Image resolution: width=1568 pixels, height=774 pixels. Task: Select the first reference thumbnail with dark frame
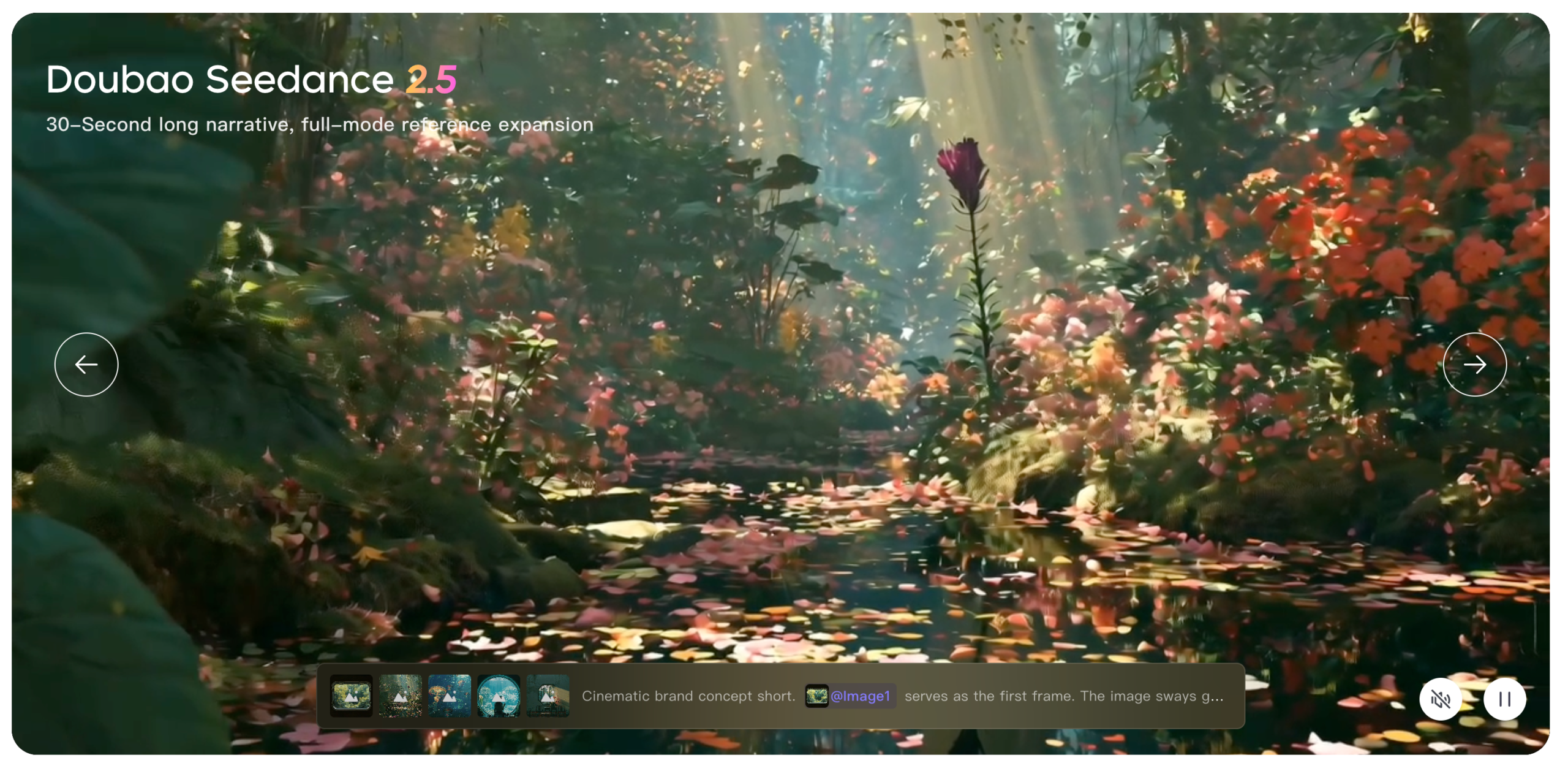(351, 696)
